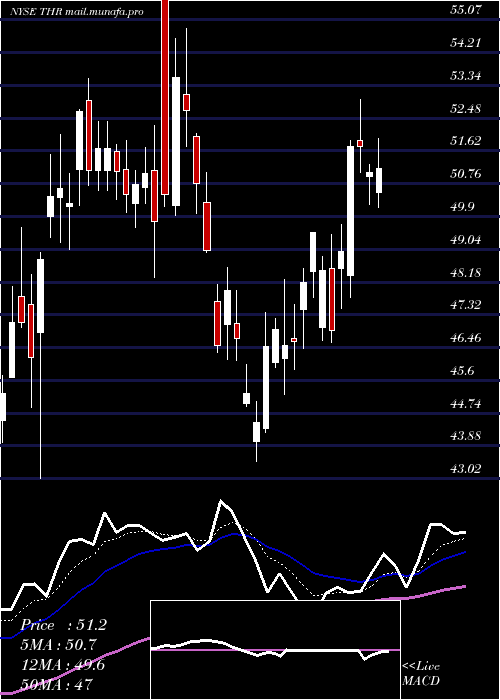This screenshot has width=500, height=700.
Task: Click the 45.6 price axis label
Action: coord(463,371)
